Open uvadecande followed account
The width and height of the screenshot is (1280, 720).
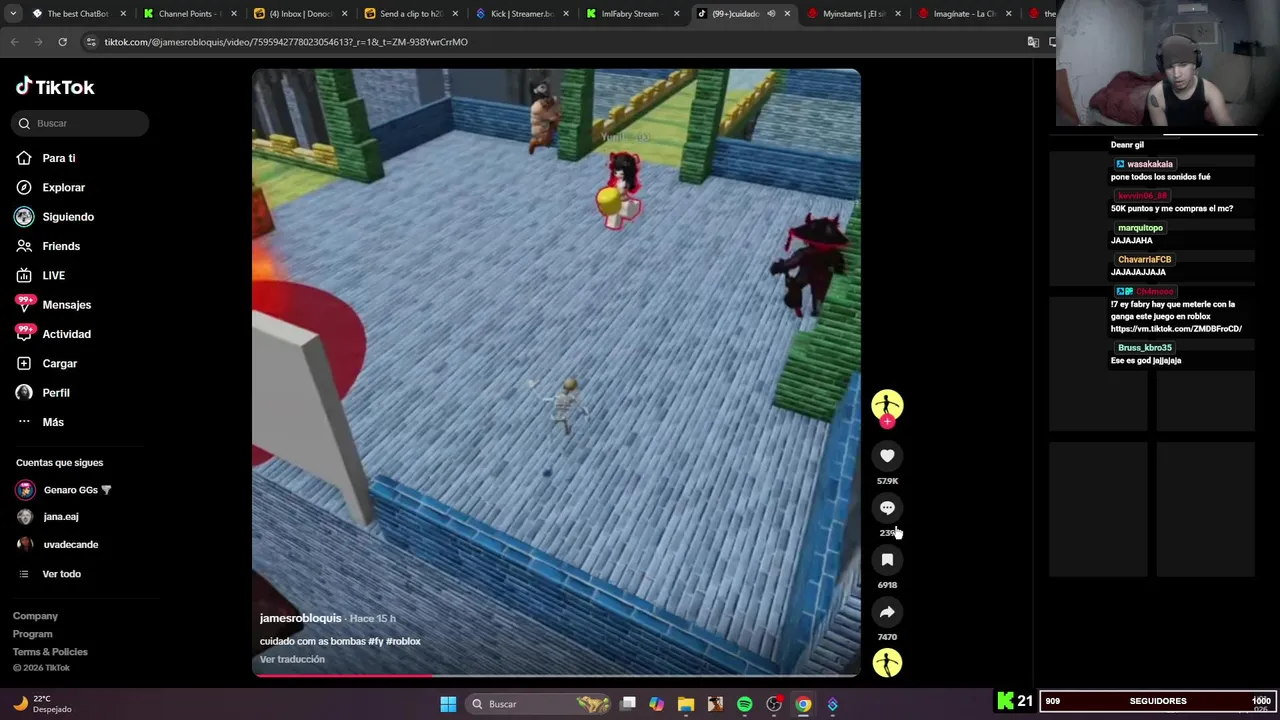point(58,544)
